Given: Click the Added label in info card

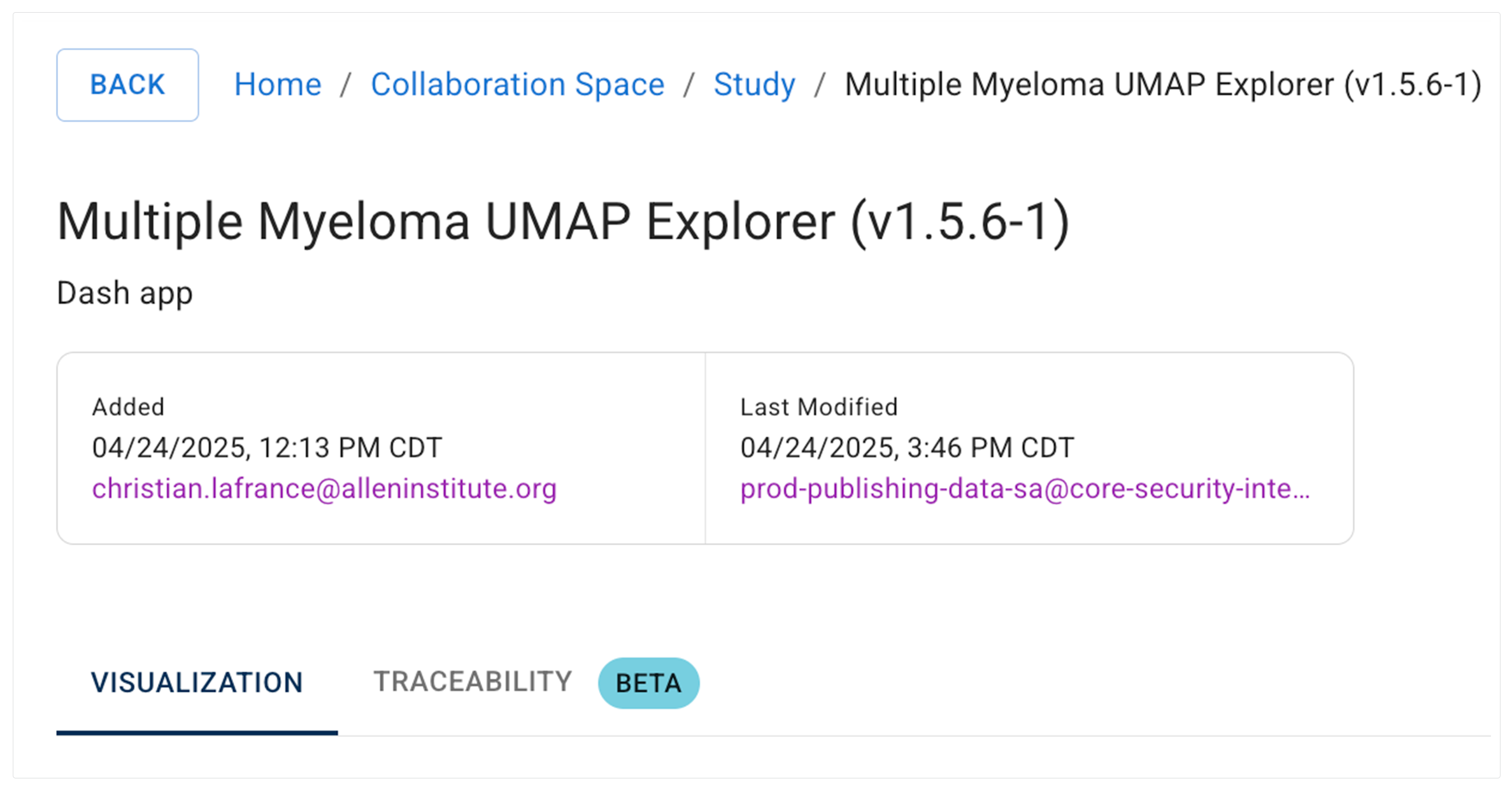Looking at the screenshot, I should tap(129, 407).
